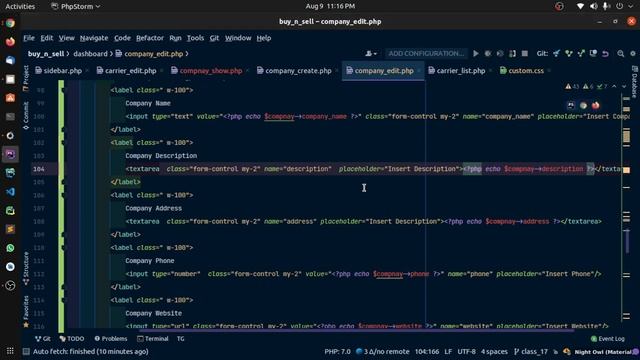Open page in Chrome browser icon in editor

[x=583, y=105]
